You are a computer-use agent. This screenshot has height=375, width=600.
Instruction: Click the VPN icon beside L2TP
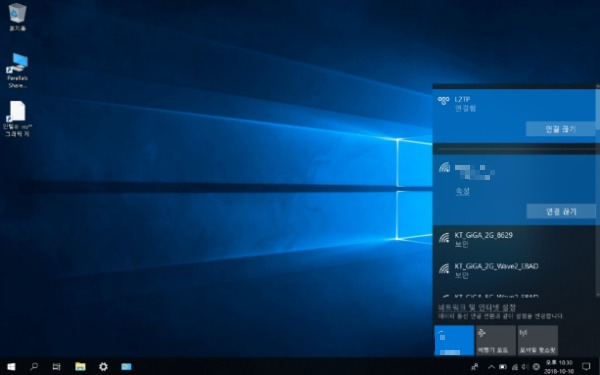click(x=443, y=101)
